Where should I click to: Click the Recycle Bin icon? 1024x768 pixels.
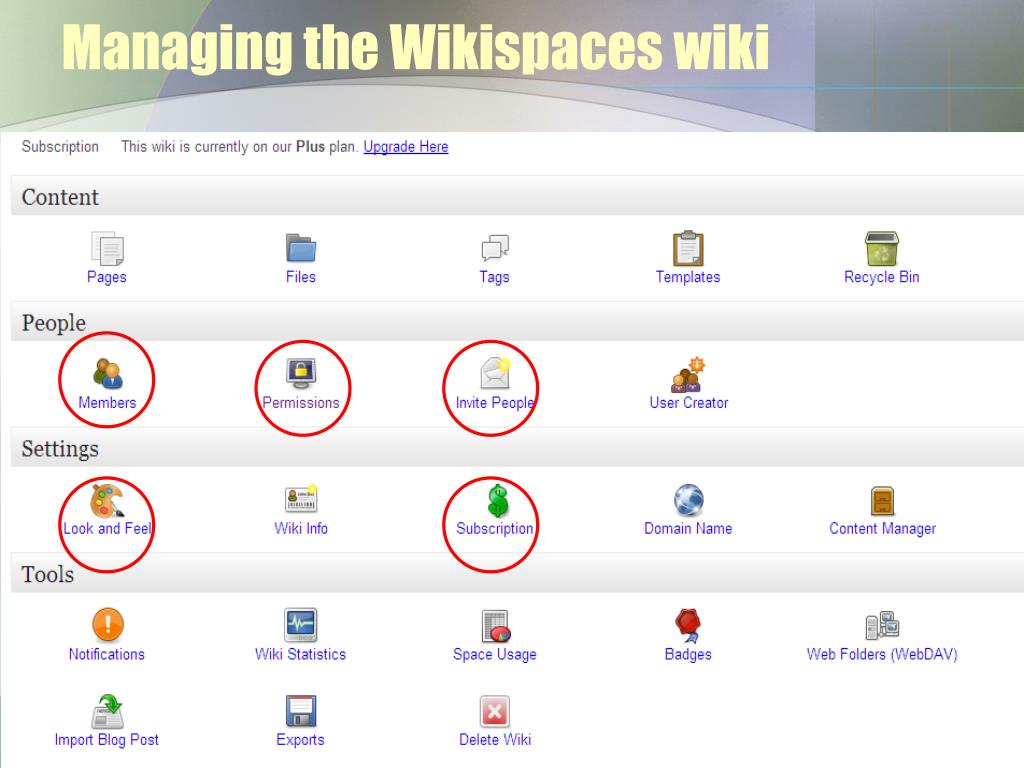[x=882, y=248]
